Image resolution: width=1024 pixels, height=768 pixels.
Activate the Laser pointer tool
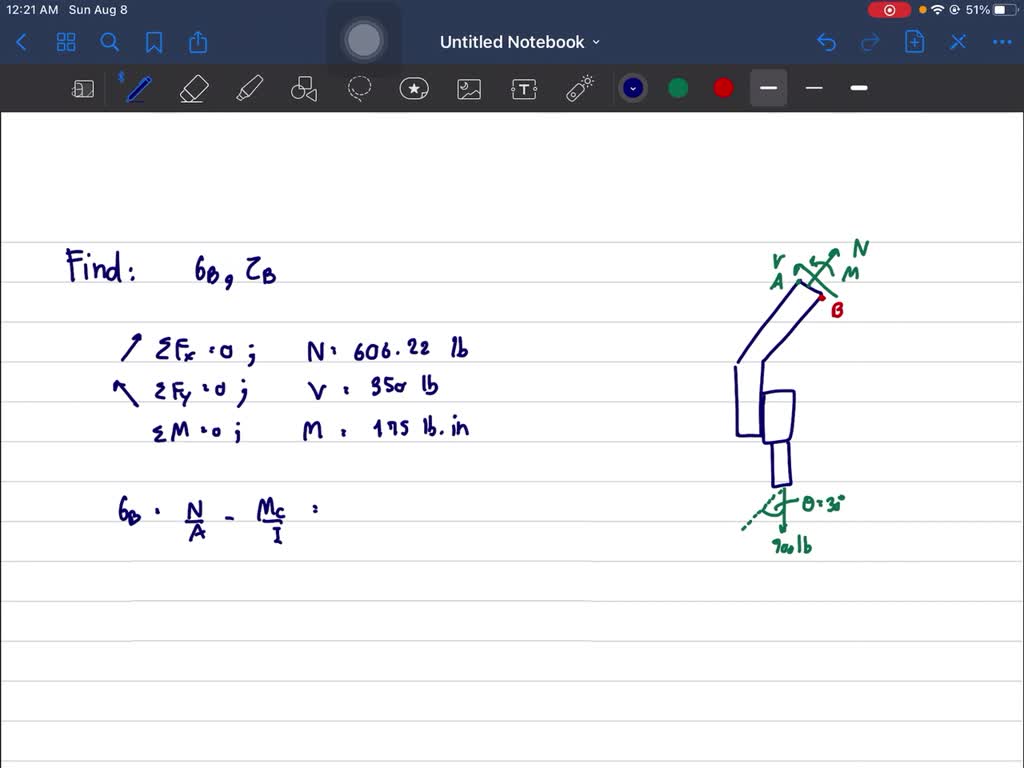580,89
